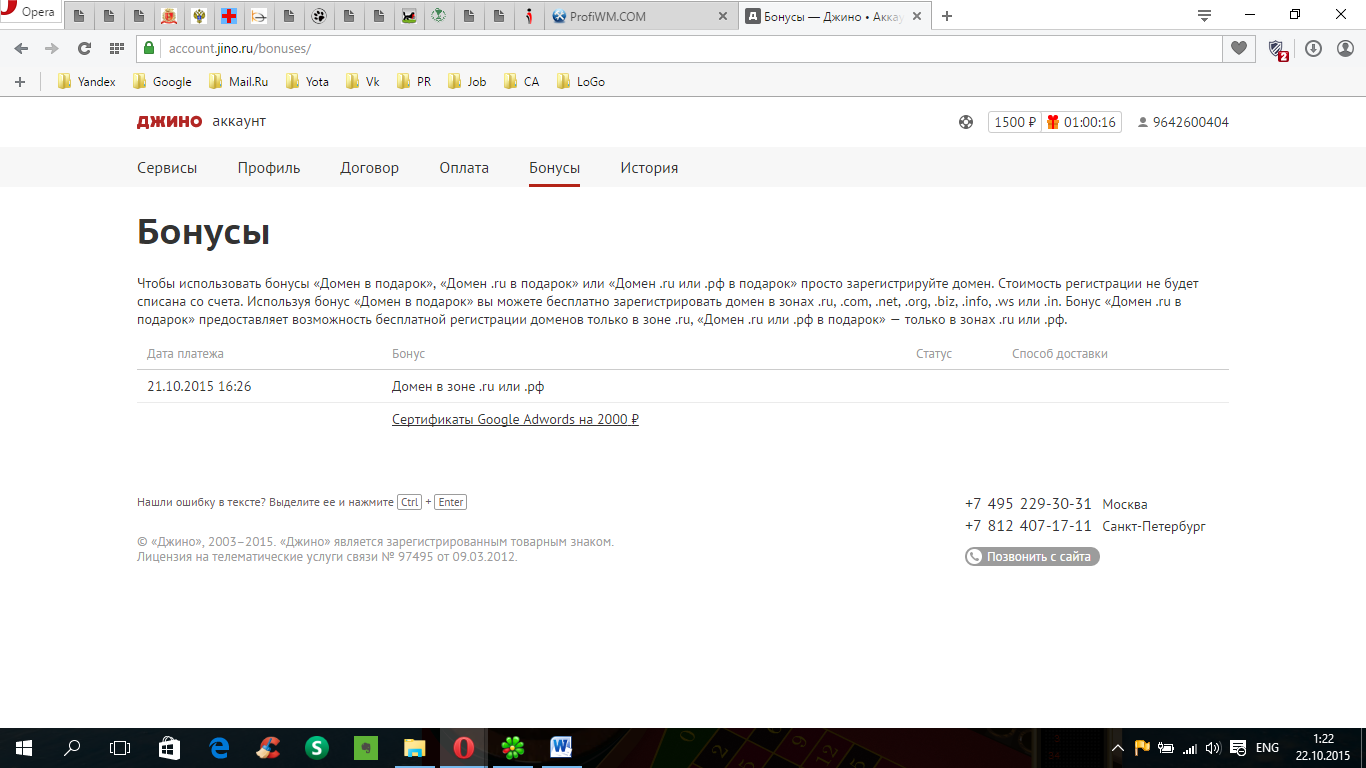Add page to bookmarks via heart icon
Image resolution: width=1366 pixels, height=768 pixels.
coord(1238,48)
